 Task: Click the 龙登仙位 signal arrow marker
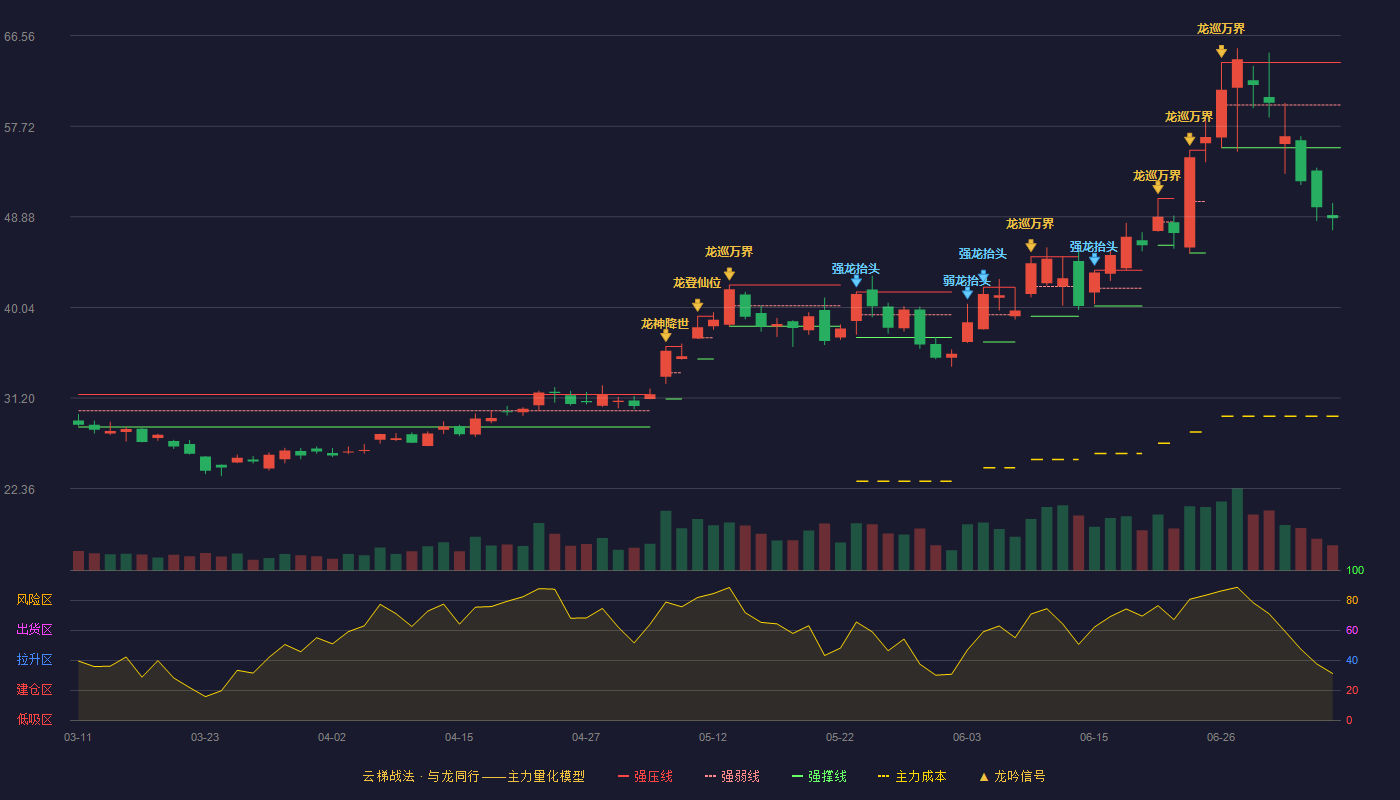[x=698, y=305]
